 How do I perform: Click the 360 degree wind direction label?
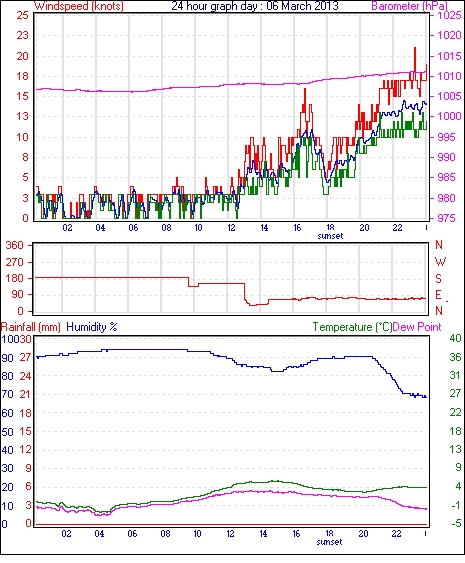14,246
